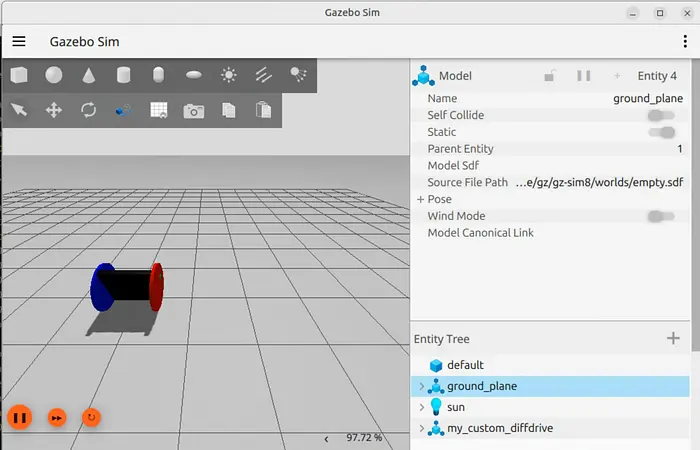This screenshot has height=450, width=700.
Task: Pause the simulation with orange button
Action: tap(19, 417)
